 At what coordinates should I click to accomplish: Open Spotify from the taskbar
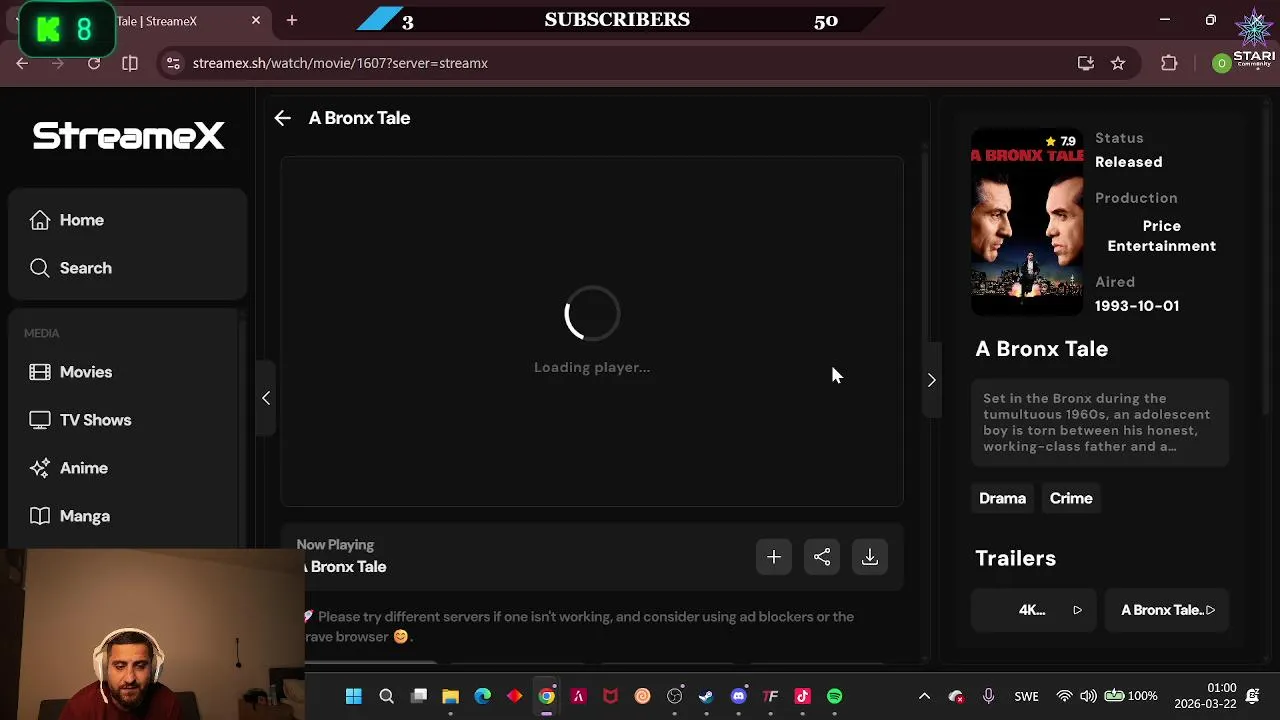point(834,696)
